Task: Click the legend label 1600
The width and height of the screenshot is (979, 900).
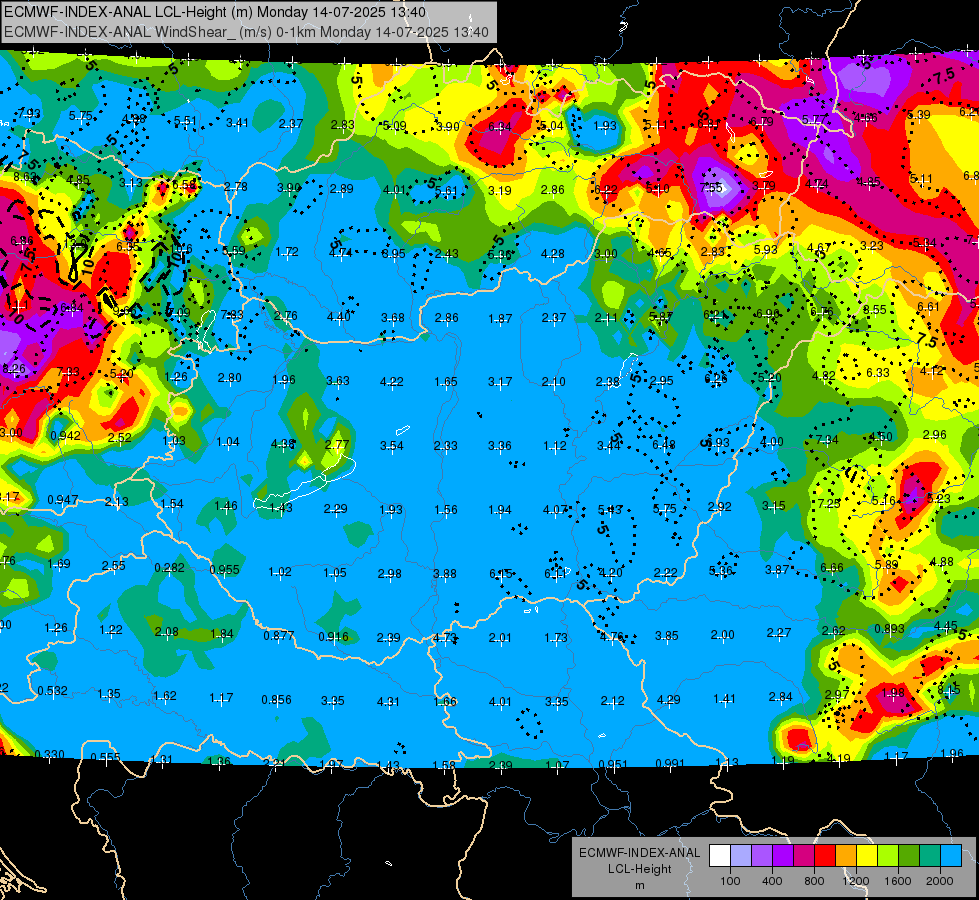Action: click(898, 881)
